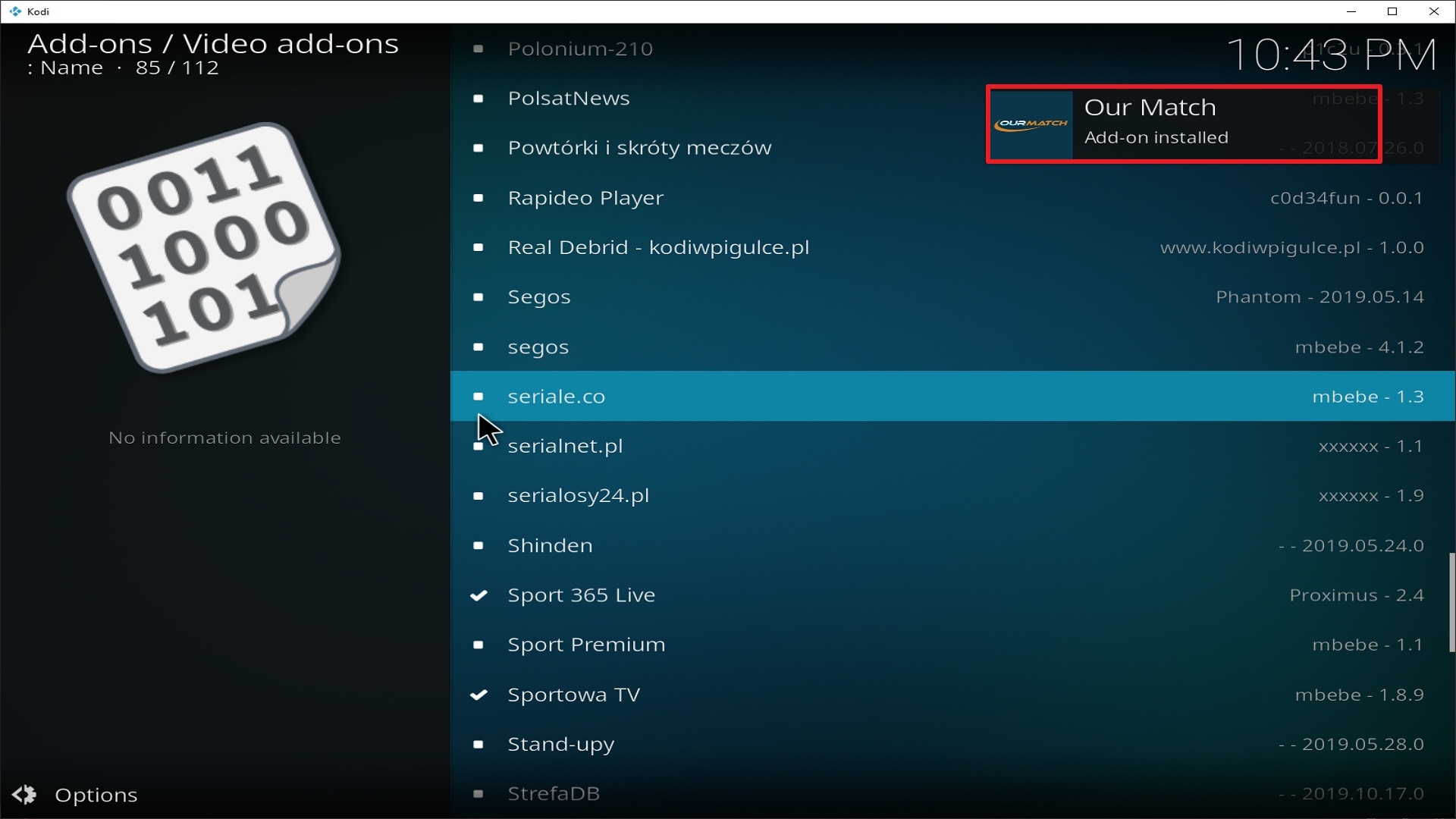Open Real Debrid - kodiwpigulce.pl entry
Image resolution: width=1456 pixels, height=819 pixels.
952,247
